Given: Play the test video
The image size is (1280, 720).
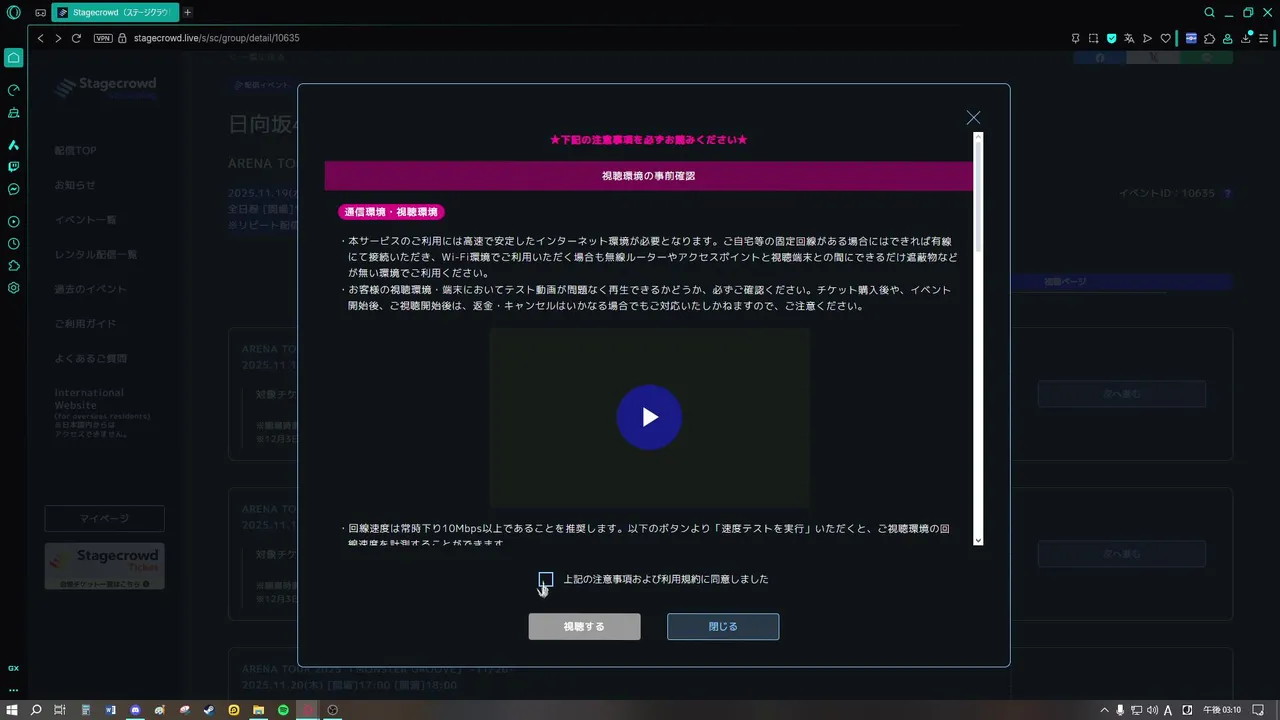Looking at the screenshot, I should (x=649, y=417).
